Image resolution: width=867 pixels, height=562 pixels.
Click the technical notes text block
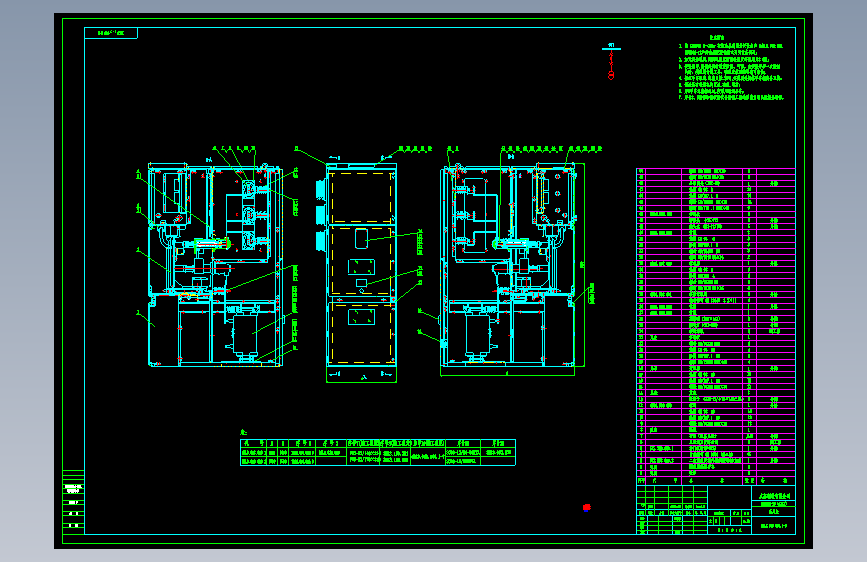click(x=731, y=69)
